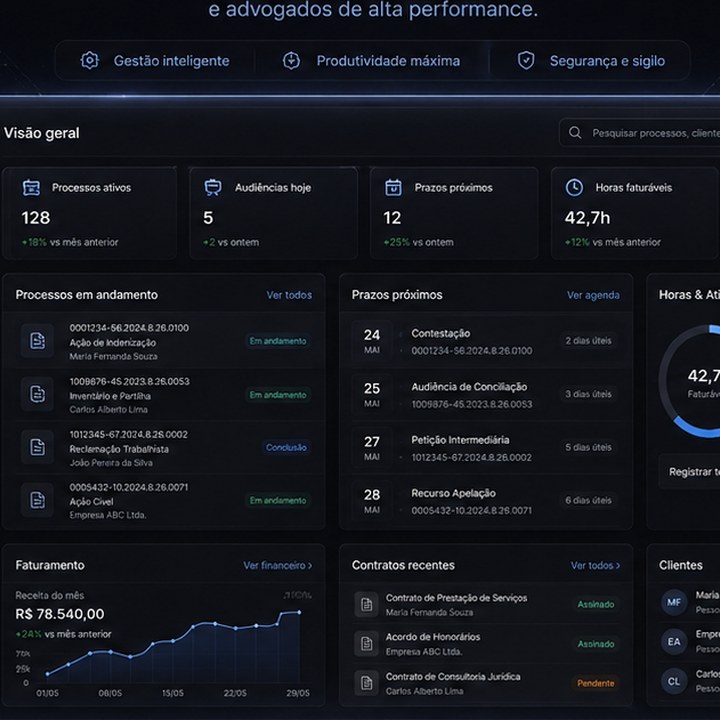
Task: Click the Audiências hoje card icon
Action: coord(213,187)
